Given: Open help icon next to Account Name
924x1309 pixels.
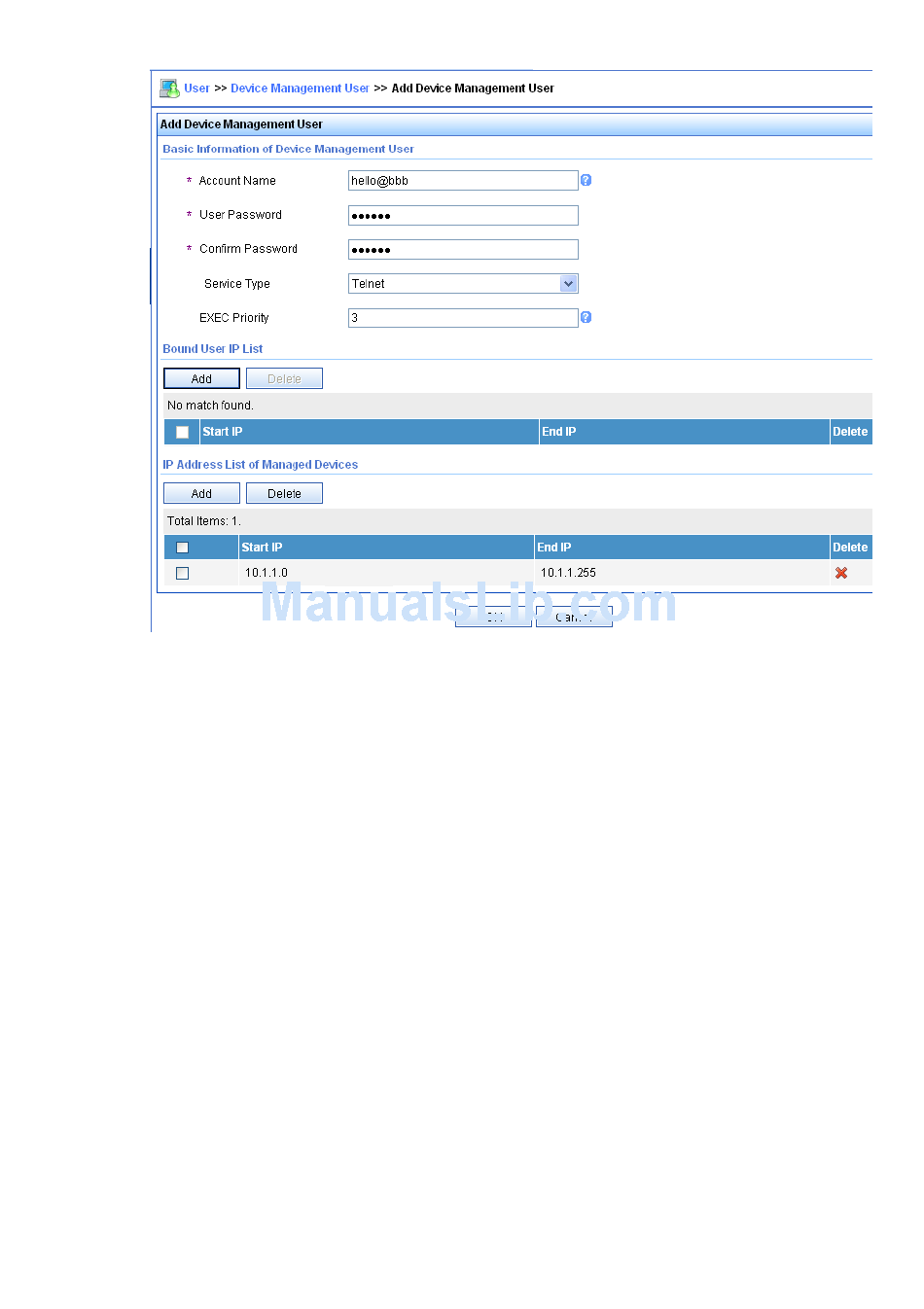Looking at the screenshot, I should click(586, 180).
